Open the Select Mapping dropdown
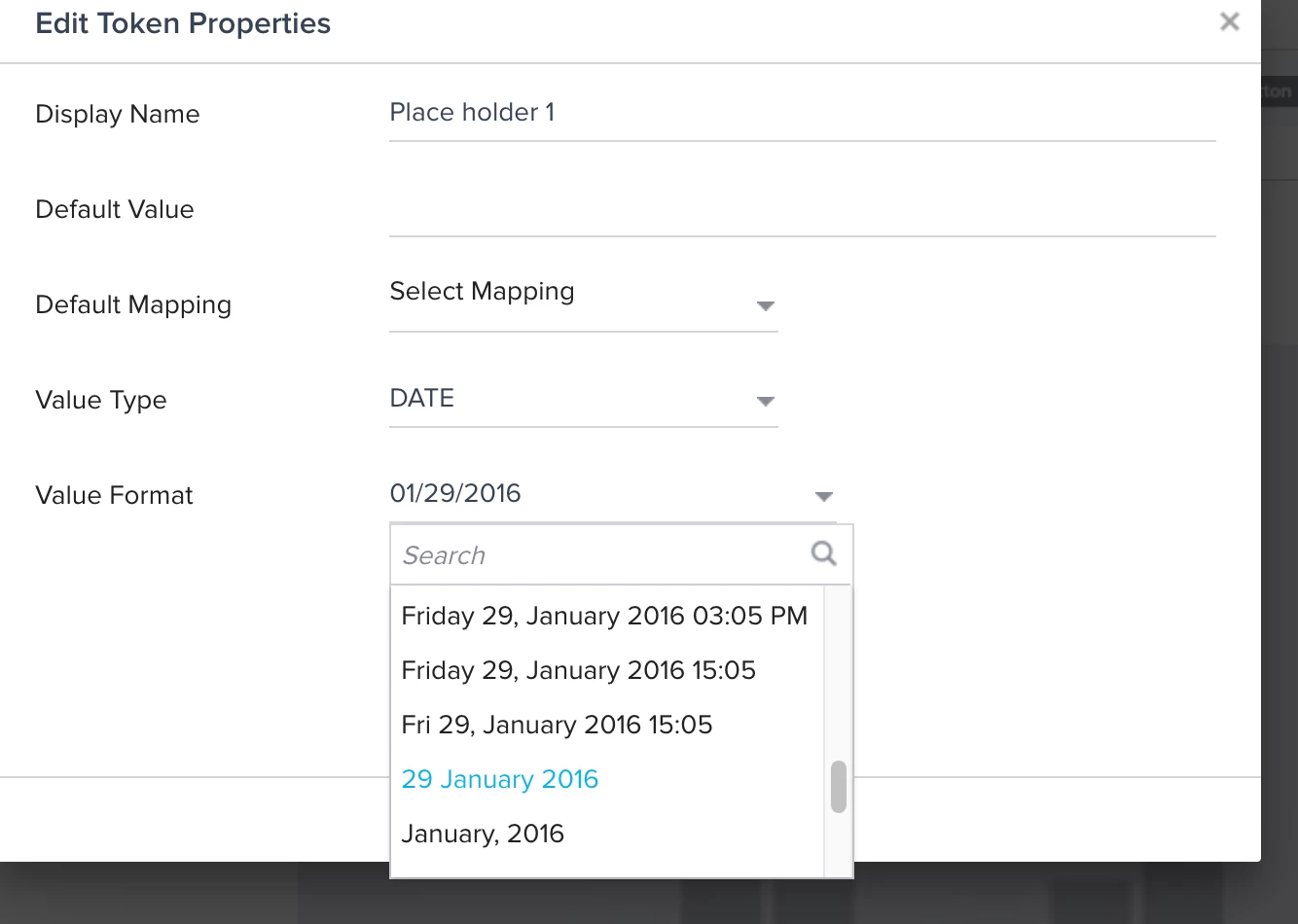Viewport: 1298px width, 924px height. coord(584,303)
